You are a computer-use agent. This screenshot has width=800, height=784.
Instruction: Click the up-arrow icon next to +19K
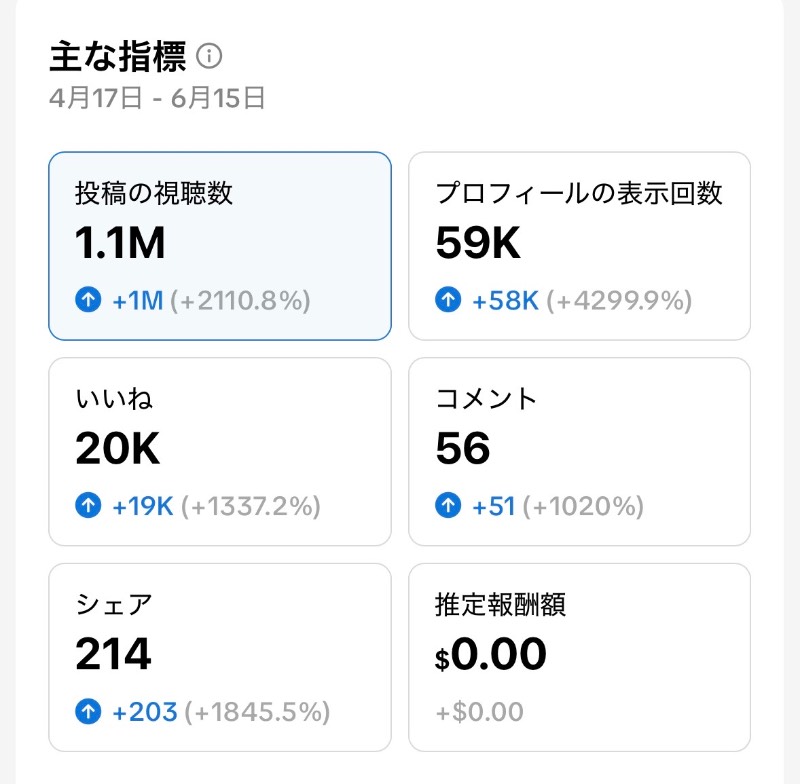[88, 505]
